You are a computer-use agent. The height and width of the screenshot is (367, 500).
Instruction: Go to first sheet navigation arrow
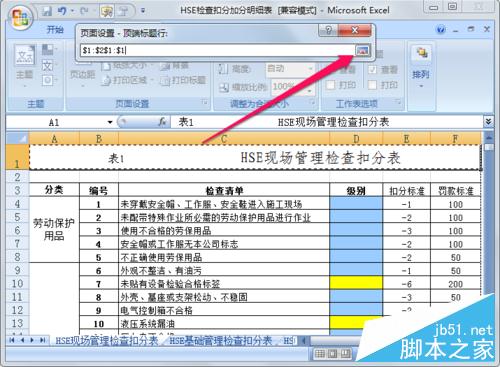coord(12,340)
